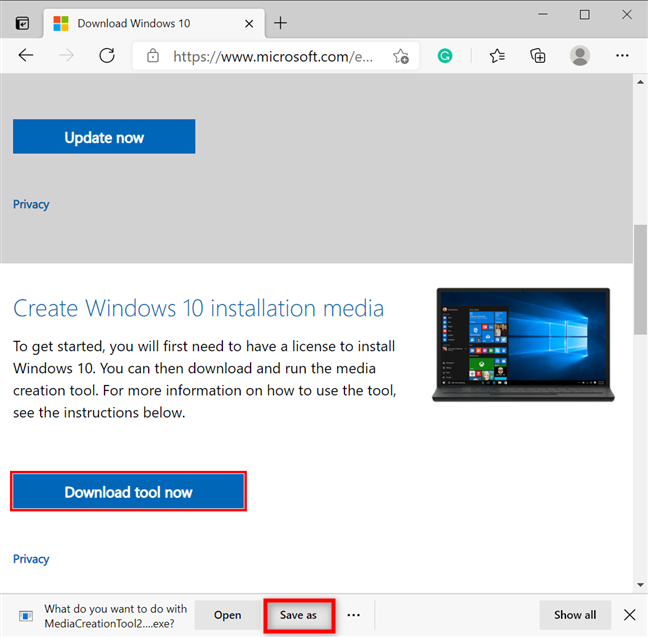Click the MediaCreationTool exe file icon
This screenshot has height=637, width=648.
26,616
